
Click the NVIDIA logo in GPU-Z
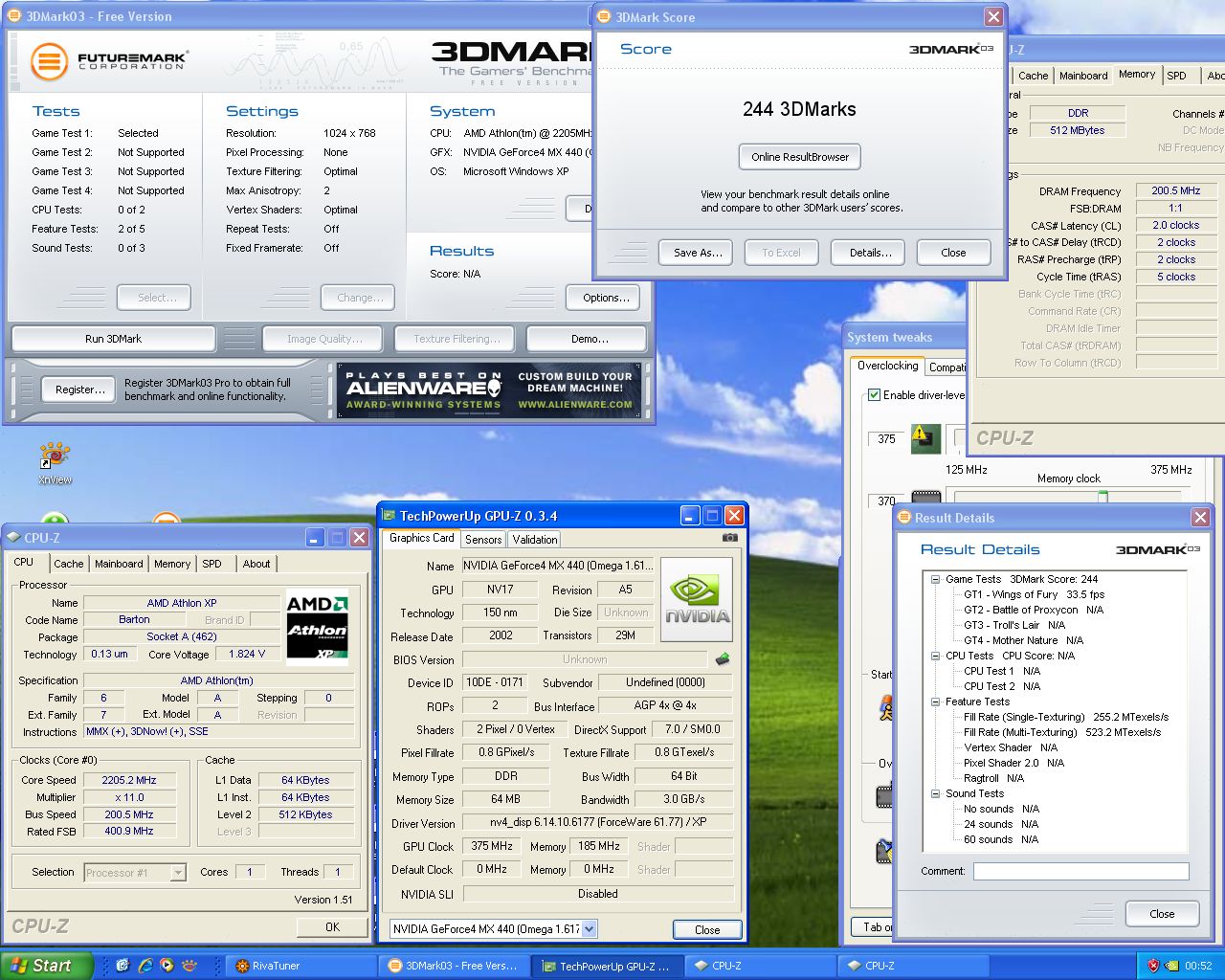[697, 600]
